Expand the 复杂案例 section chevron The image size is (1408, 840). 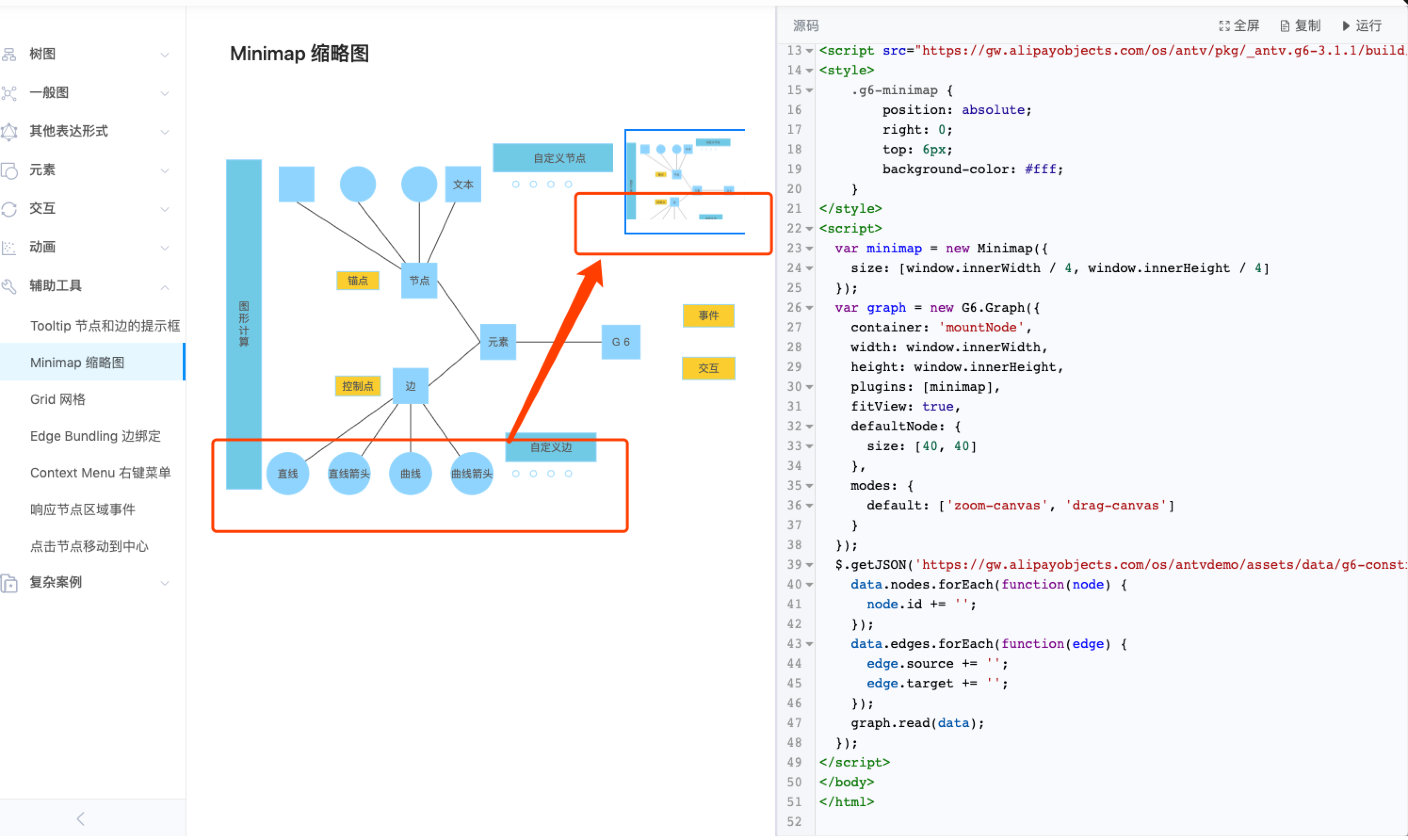(165, 583)
